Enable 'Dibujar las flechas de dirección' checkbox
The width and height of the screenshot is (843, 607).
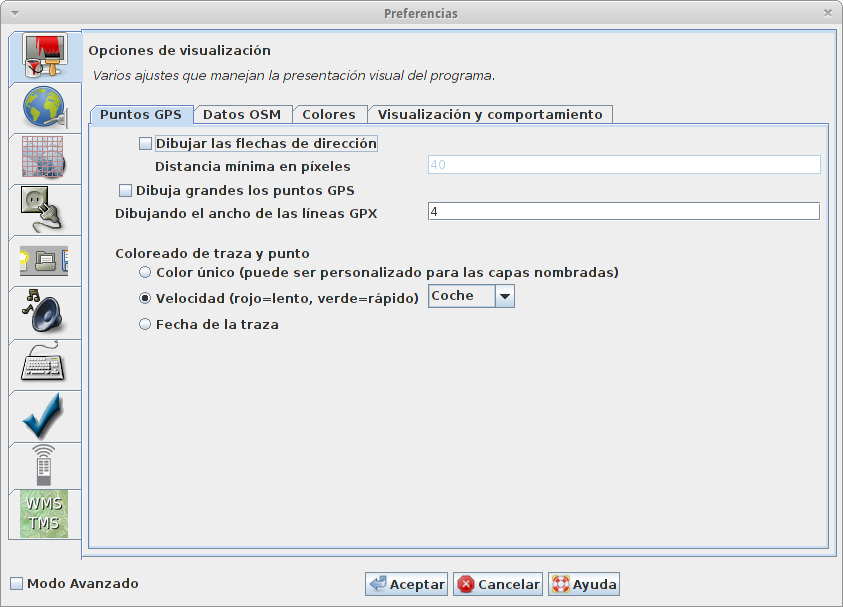[x=146, y=144]
